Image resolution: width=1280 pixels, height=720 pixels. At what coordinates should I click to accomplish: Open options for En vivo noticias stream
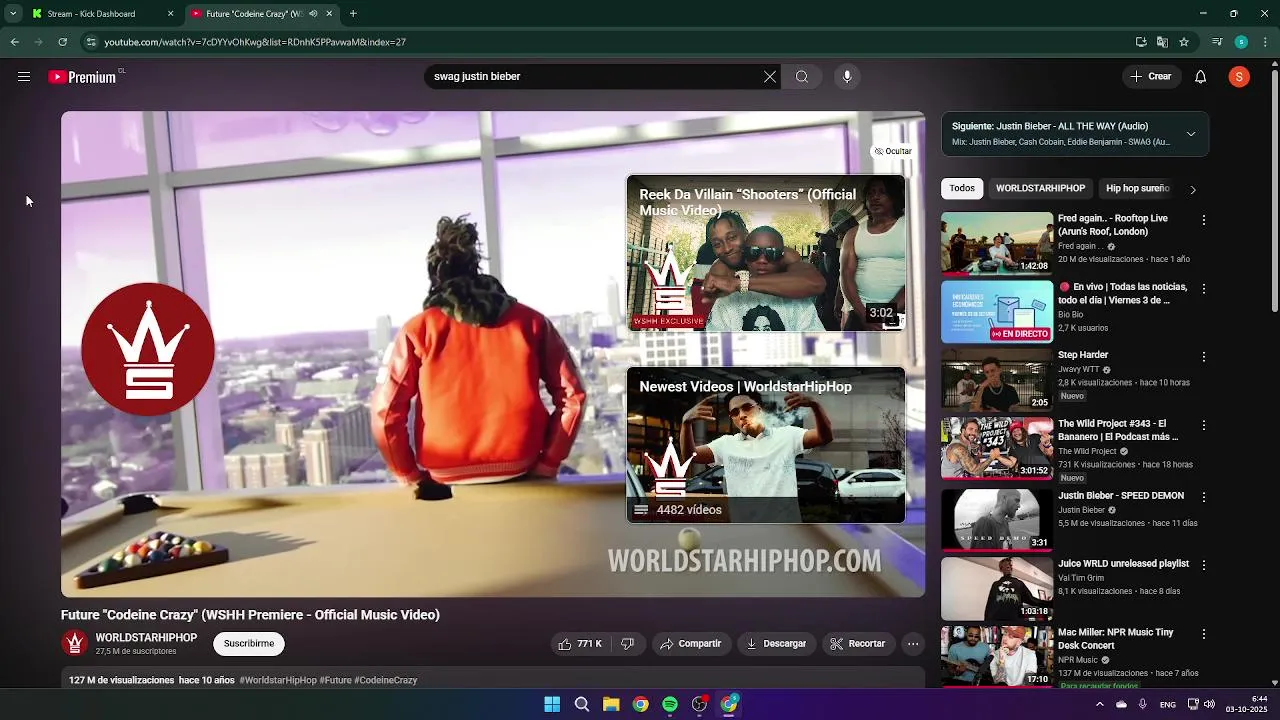point(1204,289)
